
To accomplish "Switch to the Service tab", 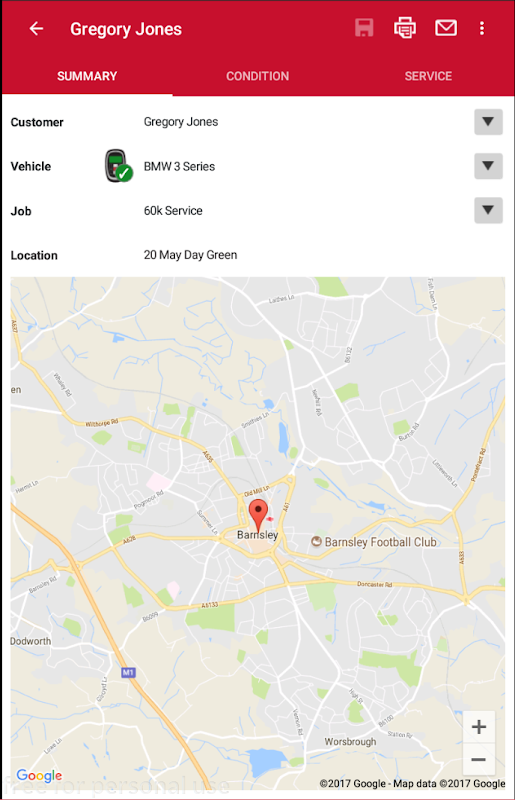I will pos(428,76).
